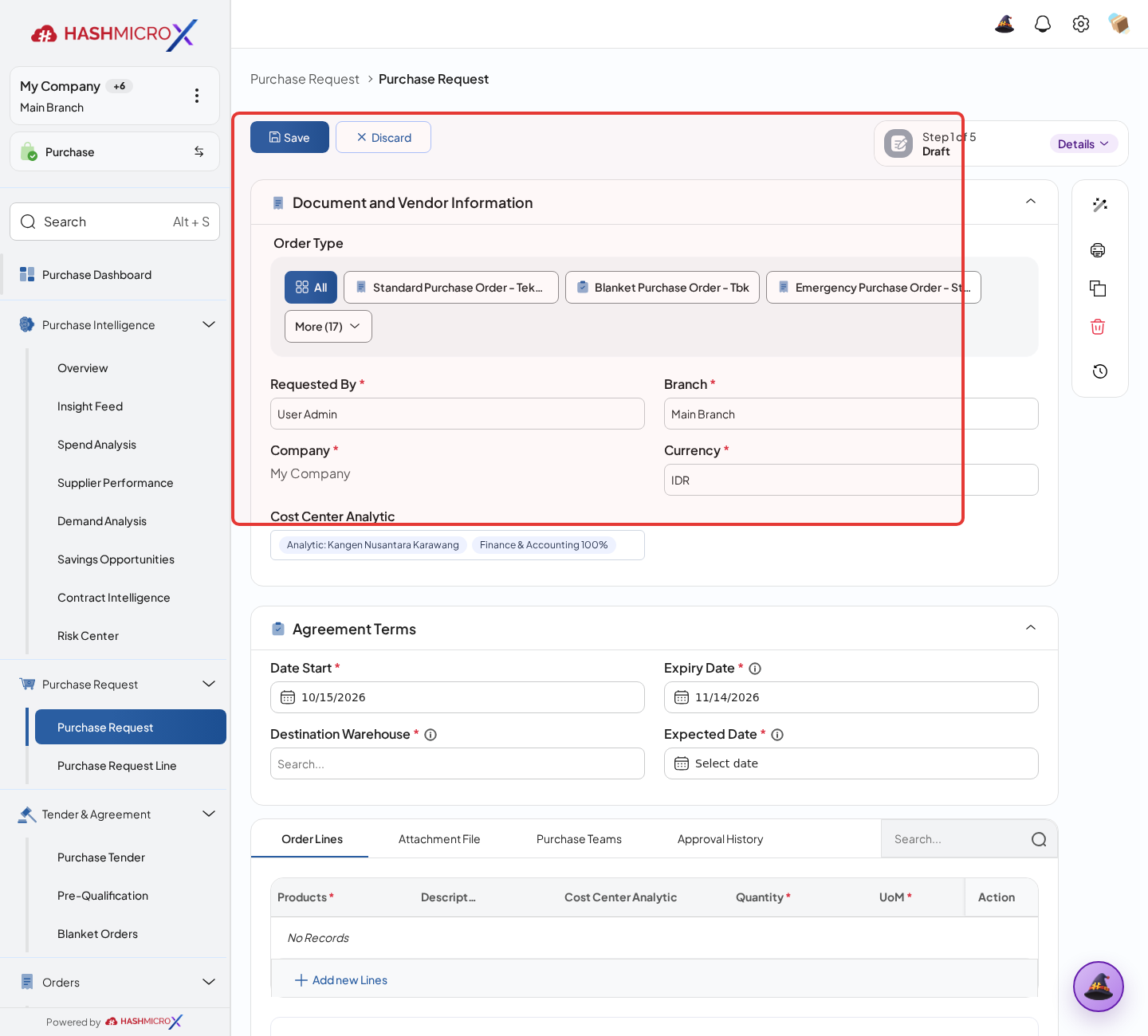
Task: Click the My Company selector card
Action: click(x=115, y=96)
